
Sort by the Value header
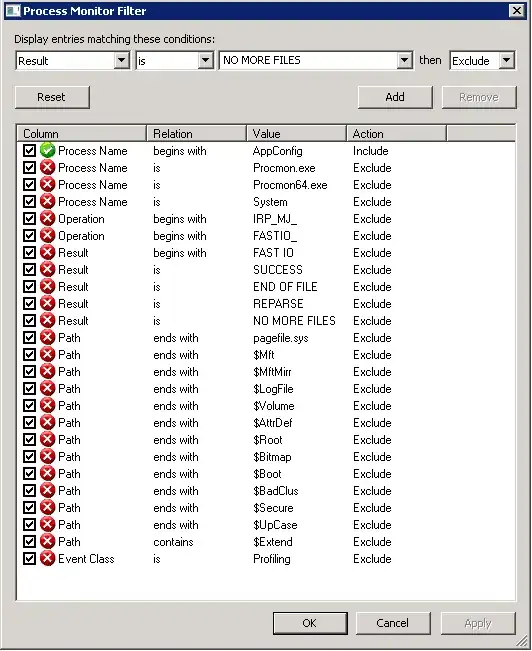click(297, 134)
